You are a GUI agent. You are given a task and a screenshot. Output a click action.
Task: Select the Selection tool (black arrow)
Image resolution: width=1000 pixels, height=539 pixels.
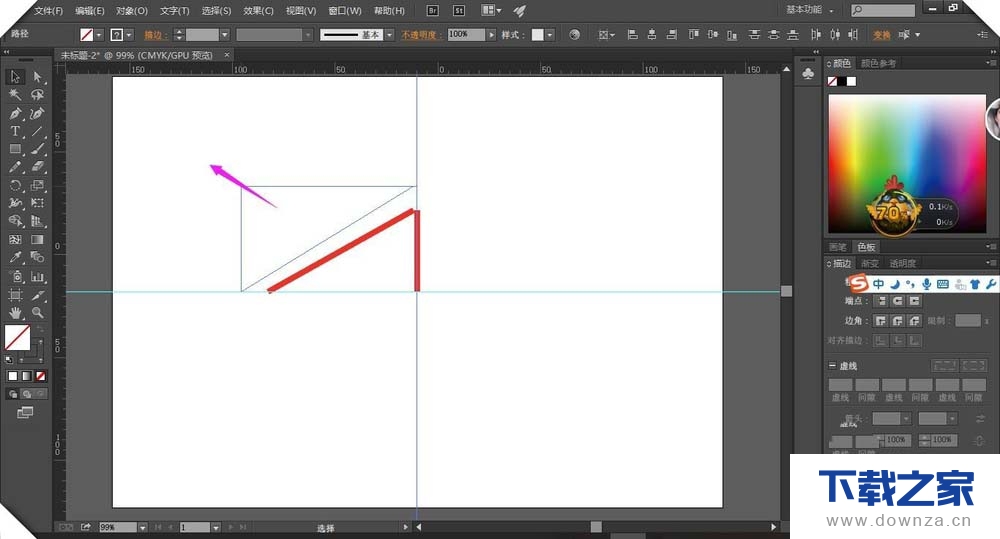(15, 77)
